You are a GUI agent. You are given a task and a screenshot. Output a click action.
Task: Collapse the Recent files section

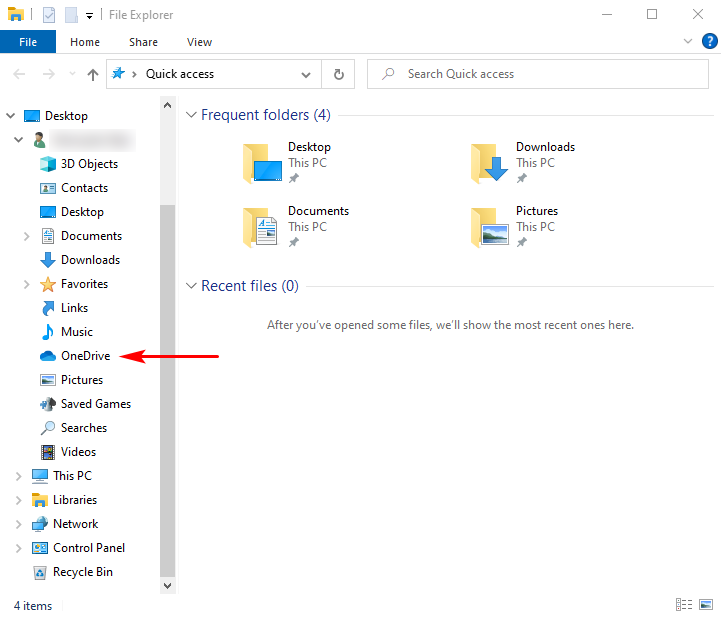pyautogui.click(x=191, y=286)
